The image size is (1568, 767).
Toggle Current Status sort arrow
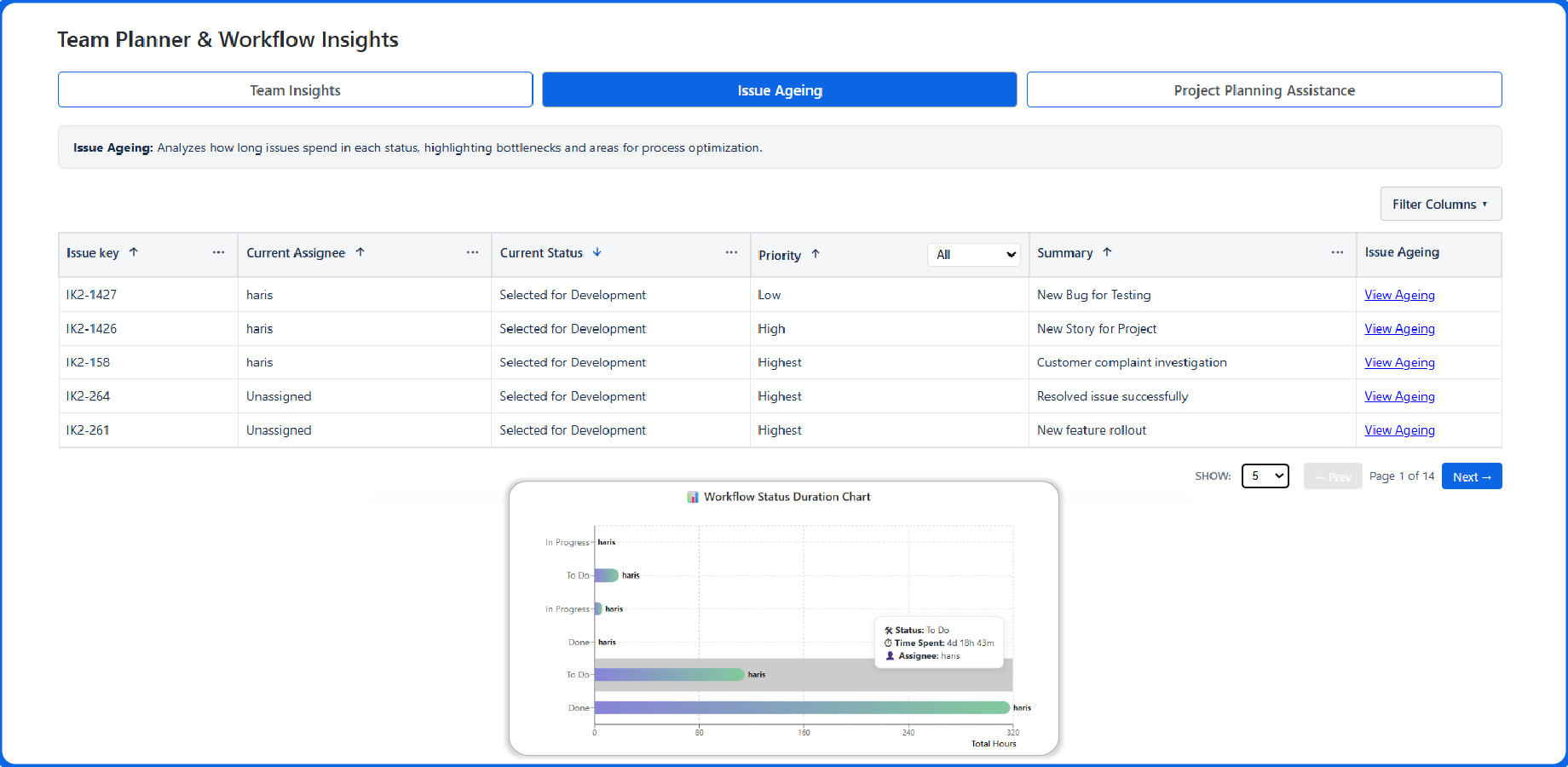pyautogui.click(x=597, y=252)
